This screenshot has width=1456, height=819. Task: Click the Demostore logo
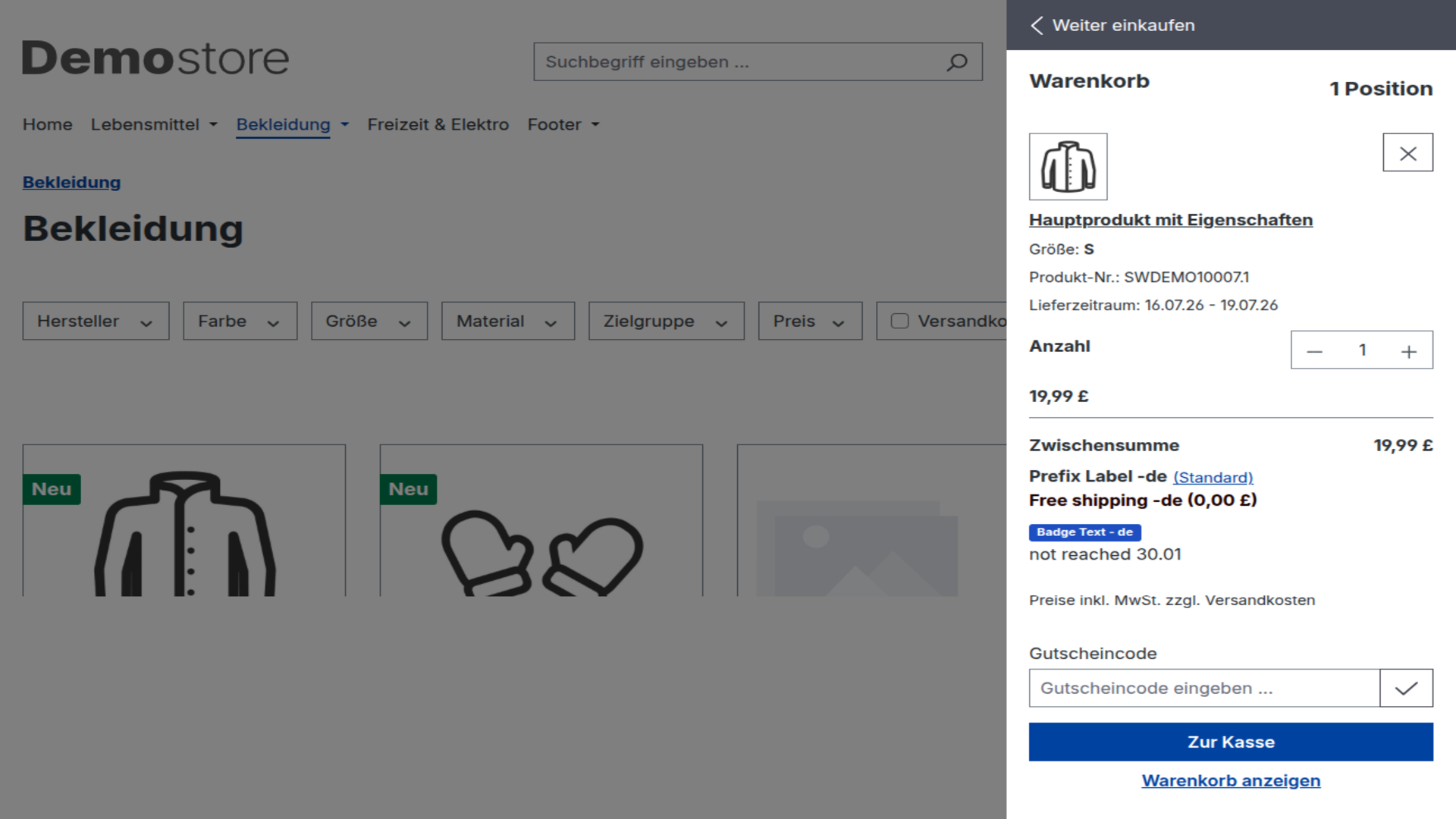click(x=155, y=58)
